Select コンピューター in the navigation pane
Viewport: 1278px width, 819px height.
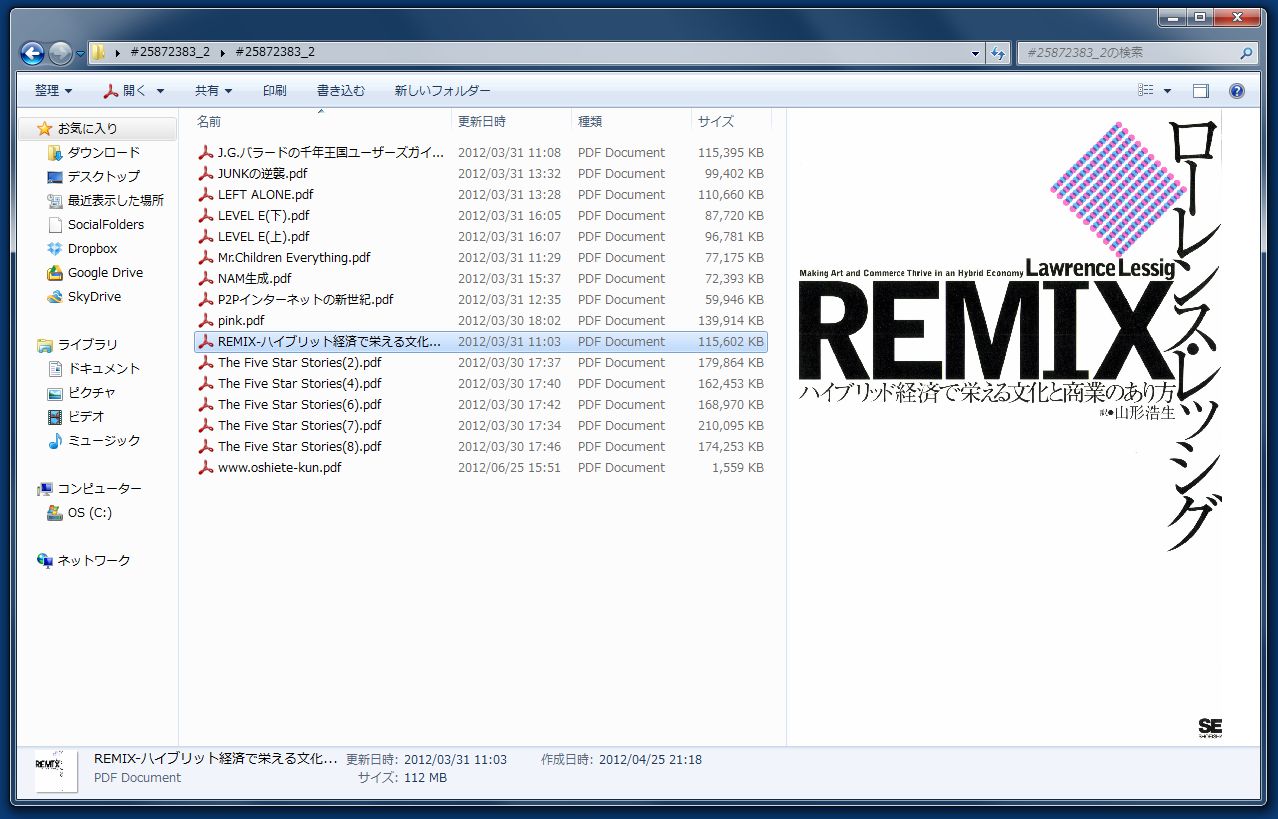(99, 488)
